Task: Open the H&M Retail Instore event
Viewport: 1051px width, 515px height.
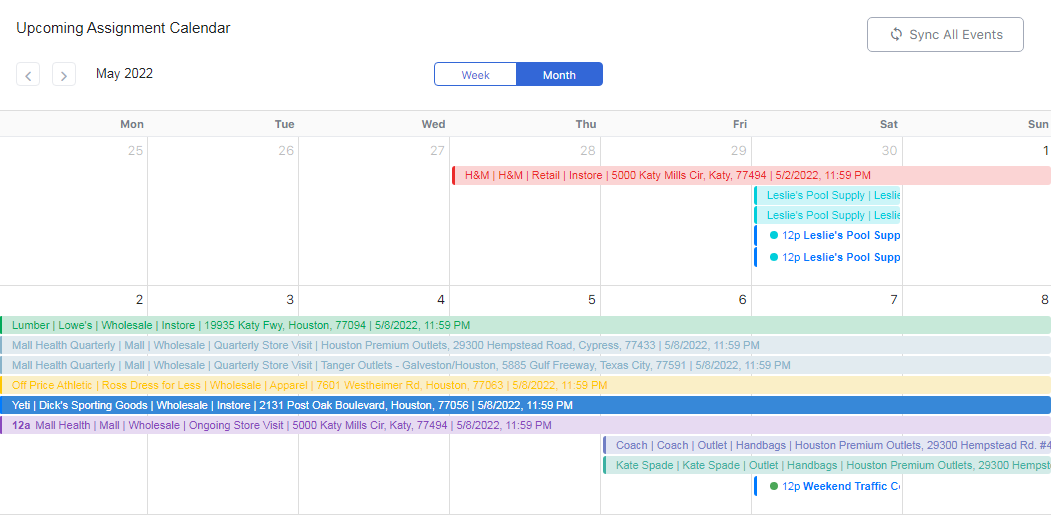Action: click(x=667, y=175)
